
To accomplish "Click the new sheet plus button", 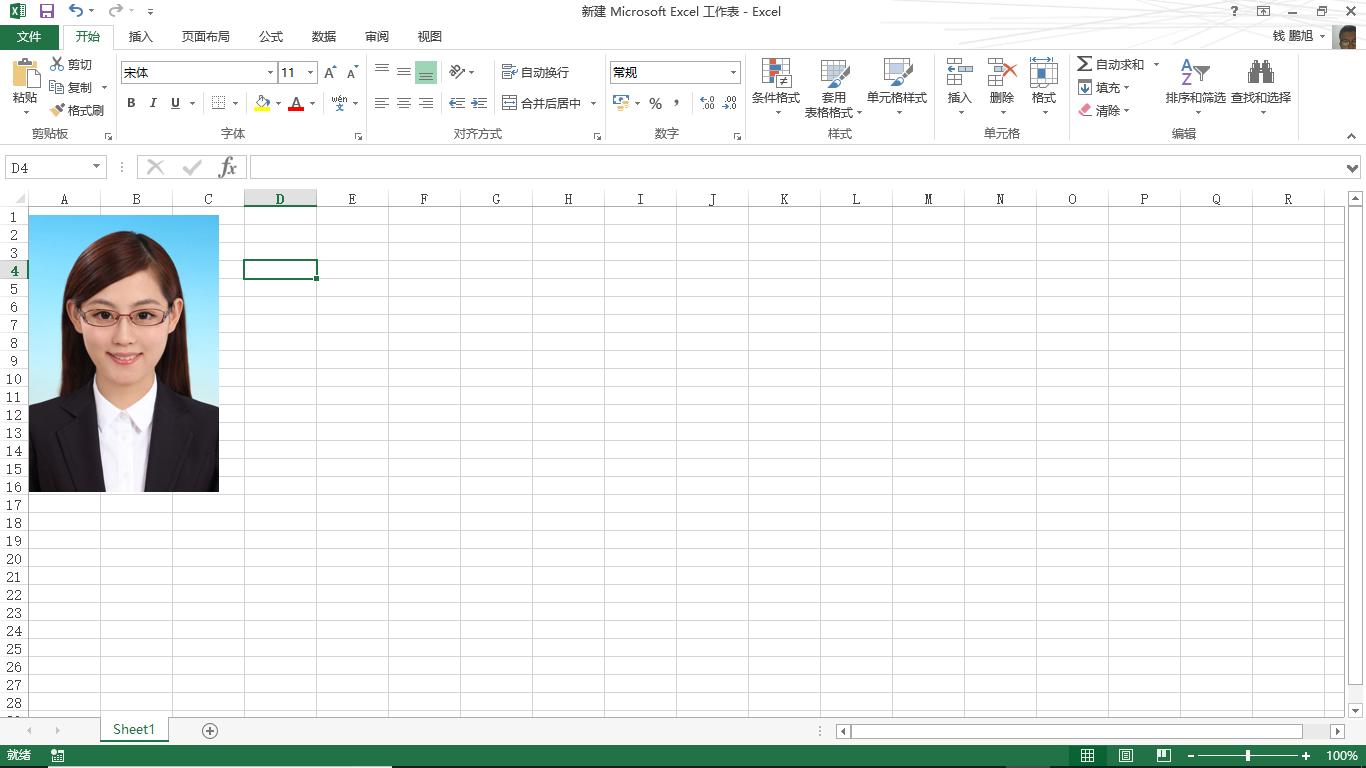I will click(x=209, y=730).
